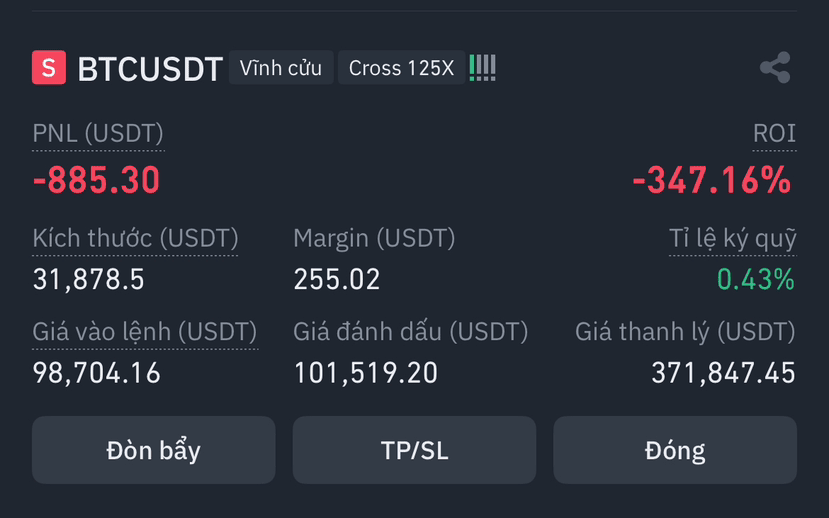
Task: Open the Đòn bẩy leverage button
Action: (x=153, y=450)
